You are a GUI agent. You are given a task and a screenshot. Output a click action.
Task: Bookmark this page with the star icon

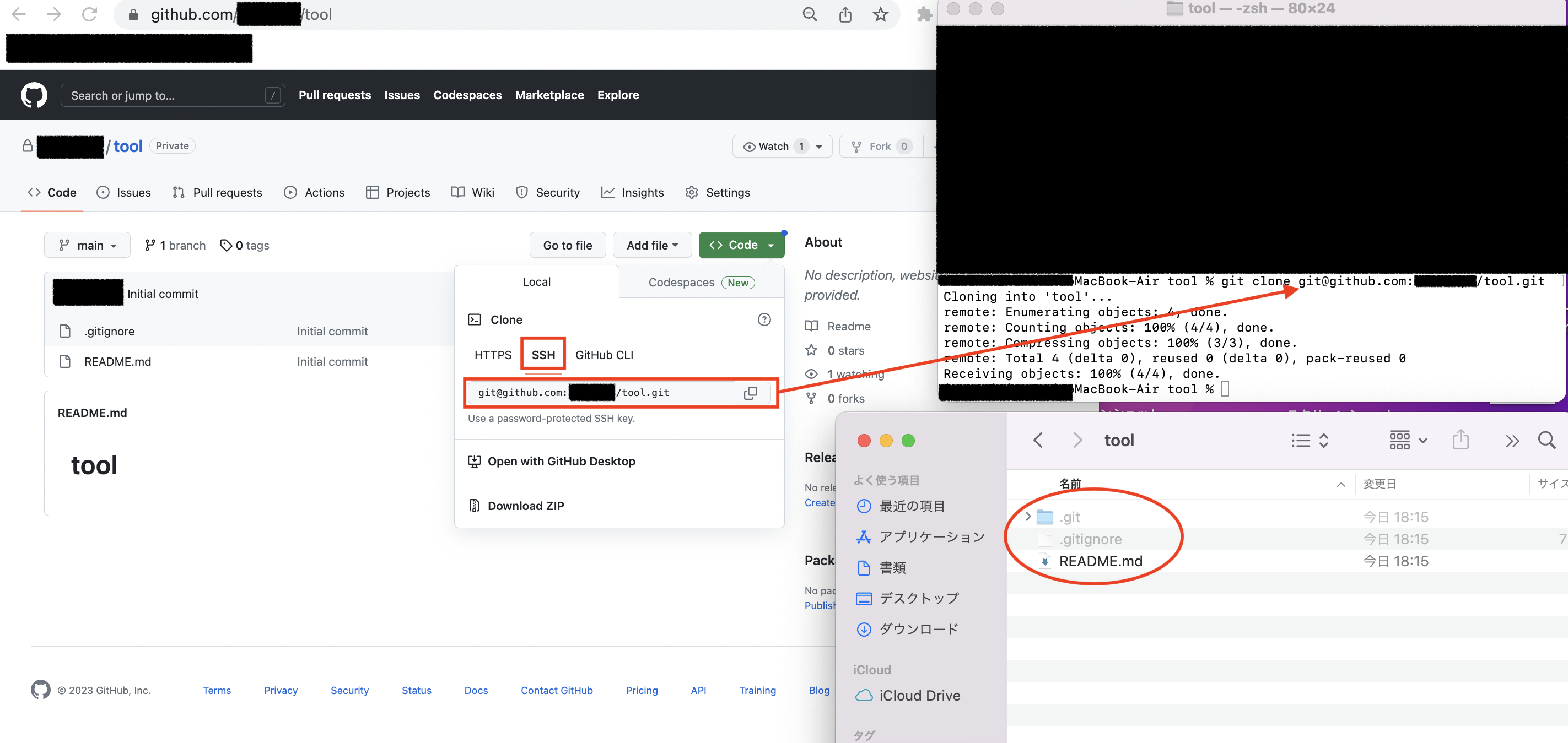pos(880,15)
